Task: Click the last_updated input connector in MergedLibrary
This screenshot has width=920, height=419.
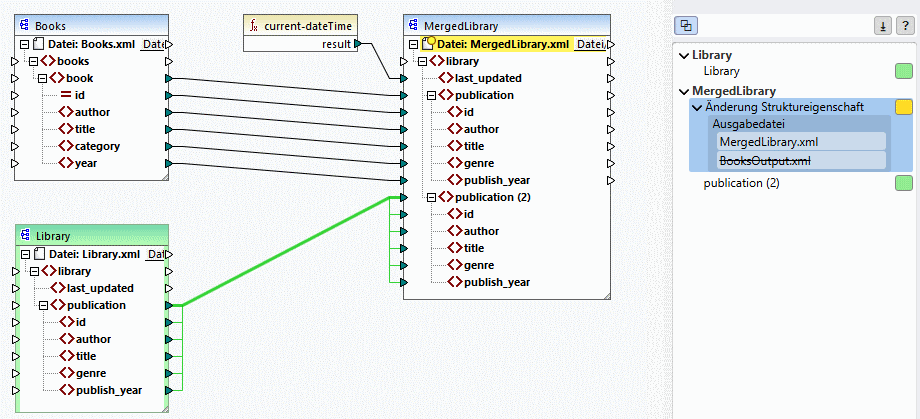Action: coord(404,78)
